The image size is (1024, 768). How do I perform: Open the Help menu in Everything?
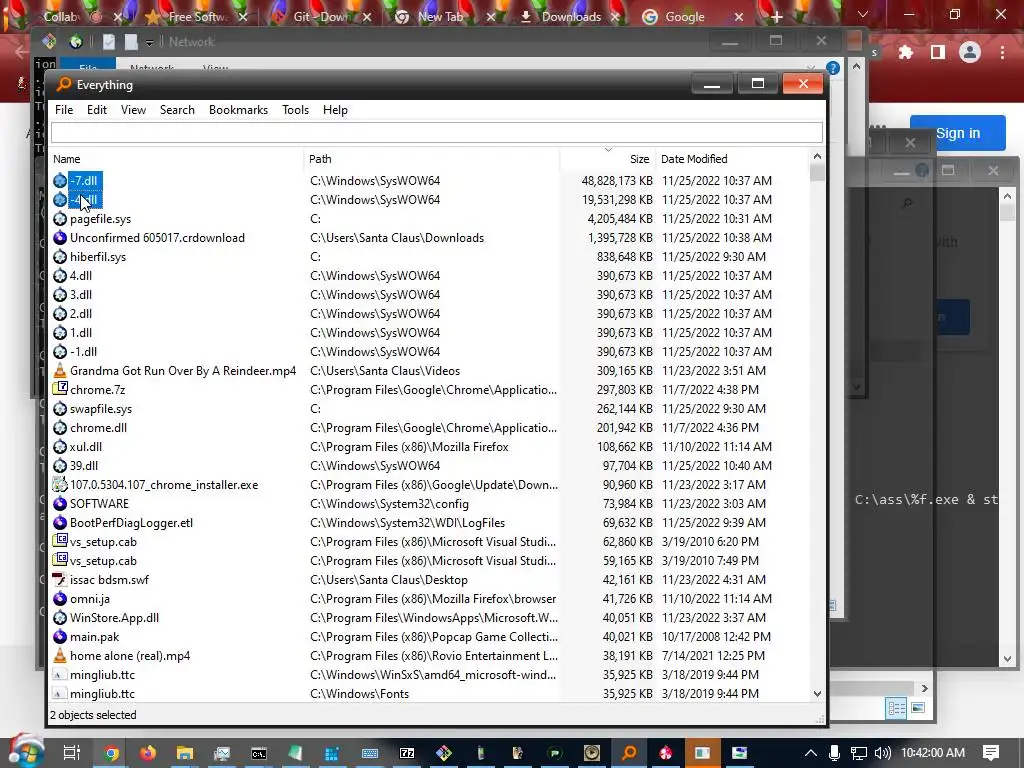tap(335, 110)
